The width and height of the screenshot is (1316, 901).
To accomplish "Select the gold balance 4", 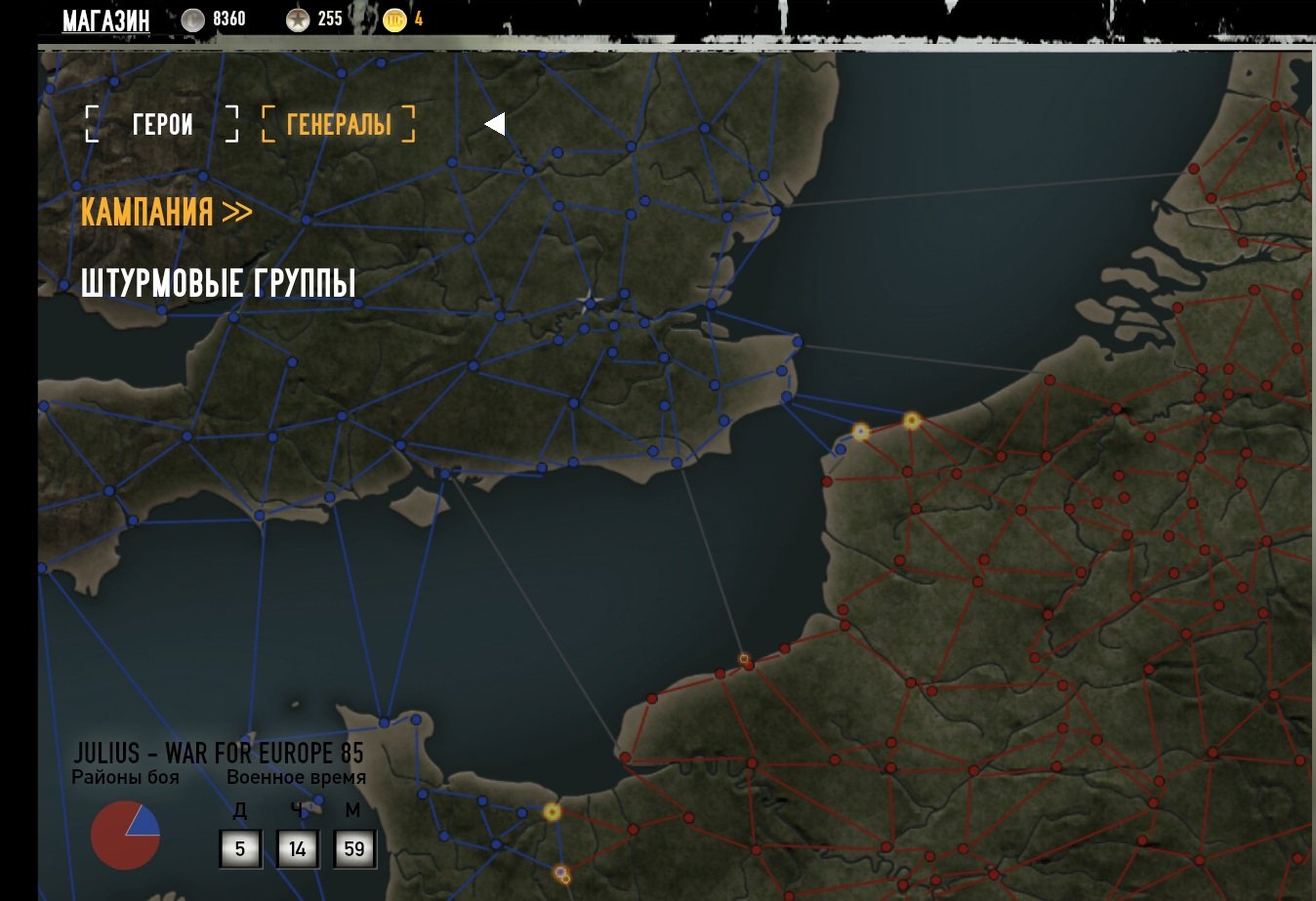I will (419, 19).
